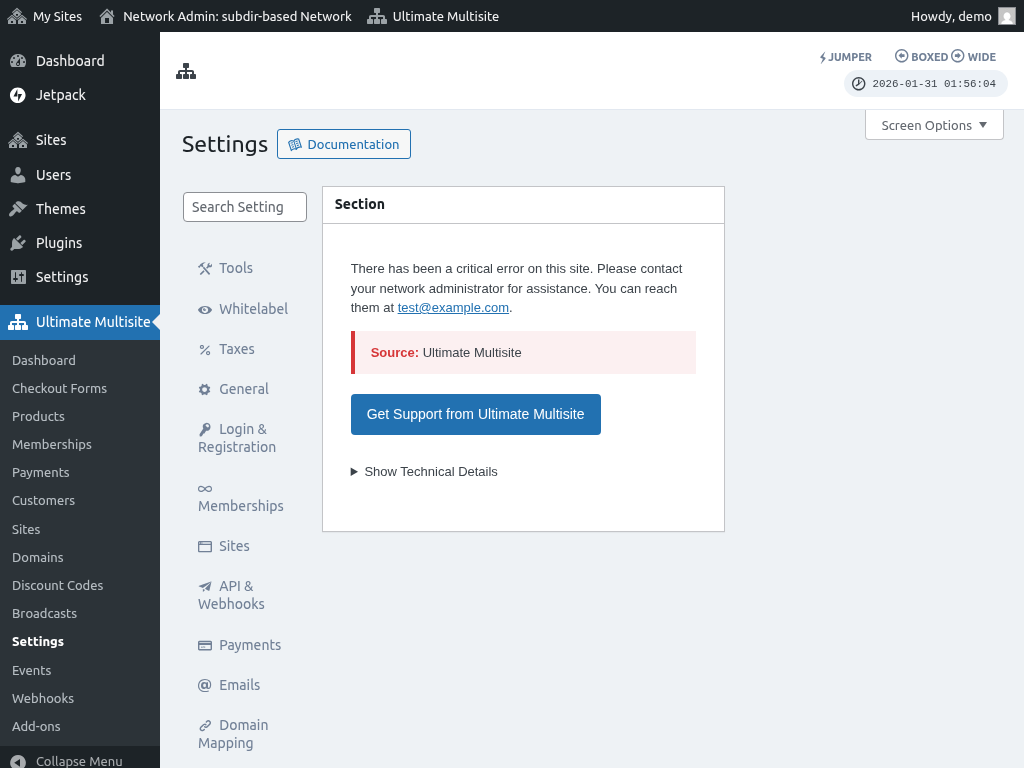Click the General gear icon
1024x768 pixels.
click(x=205, y=390)
